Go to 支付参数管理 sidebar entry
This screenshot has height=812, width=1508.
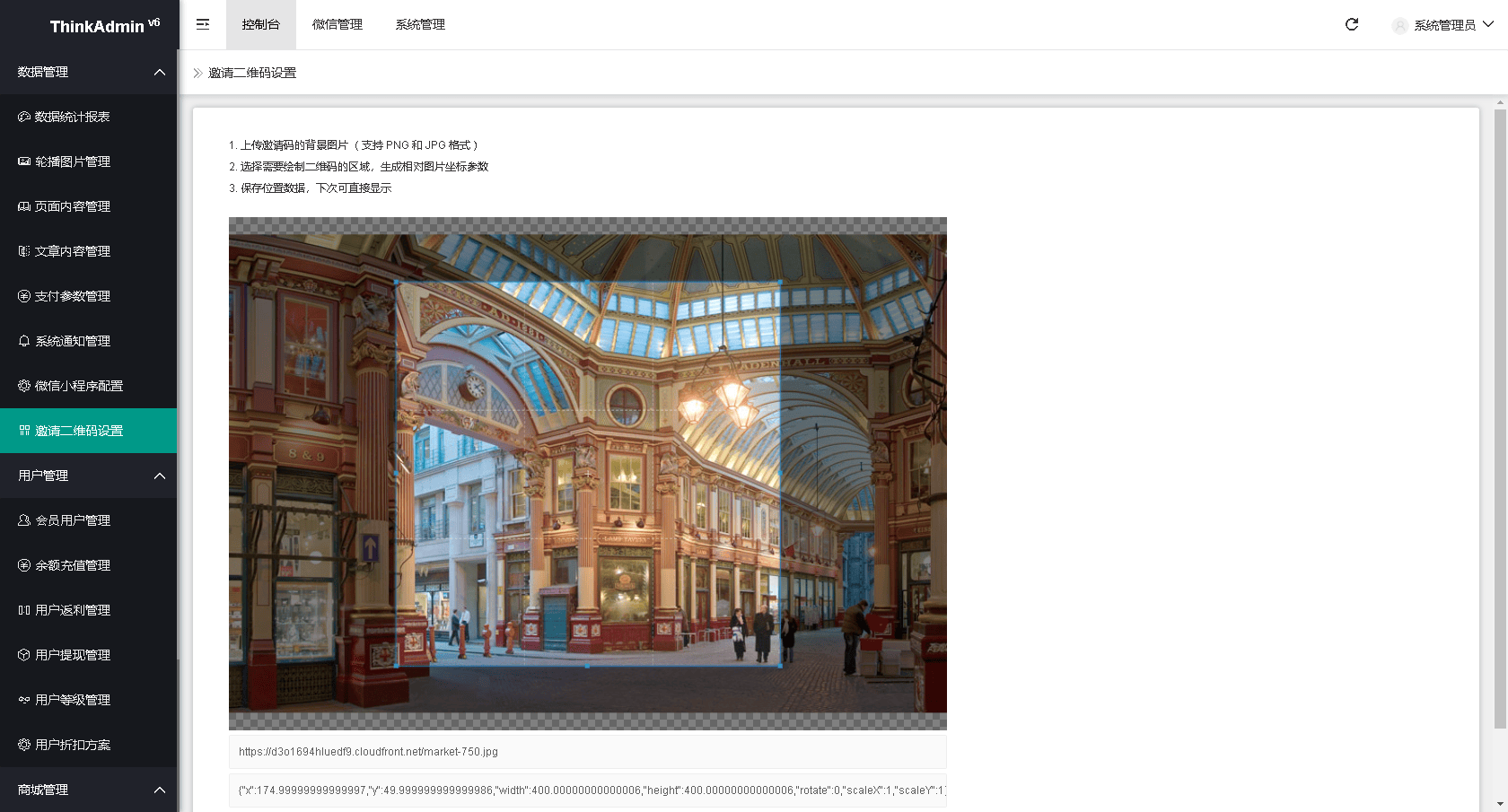point(72,296)
